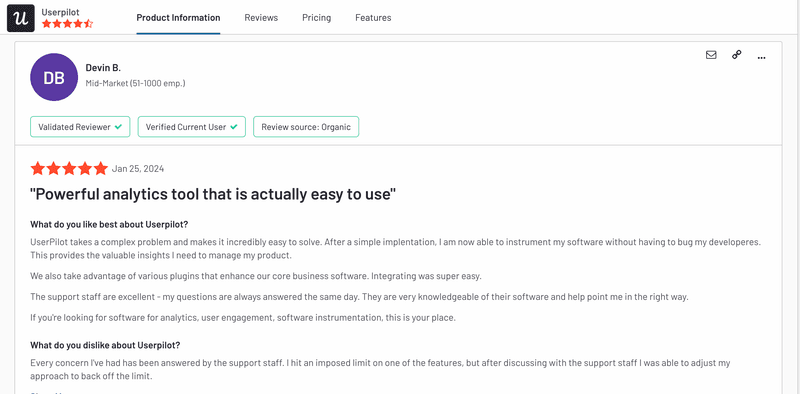Click paragraph starting "UserPilot takes a complex problem"

coord(396,248)
